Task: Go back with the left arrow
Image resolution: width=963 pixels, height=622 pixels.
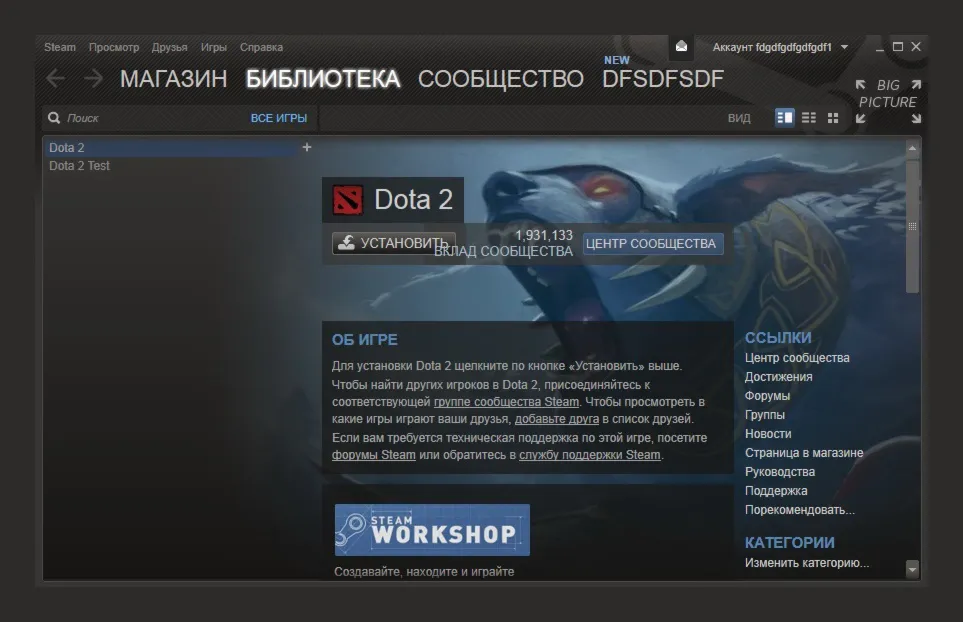Action: point(55,78)
